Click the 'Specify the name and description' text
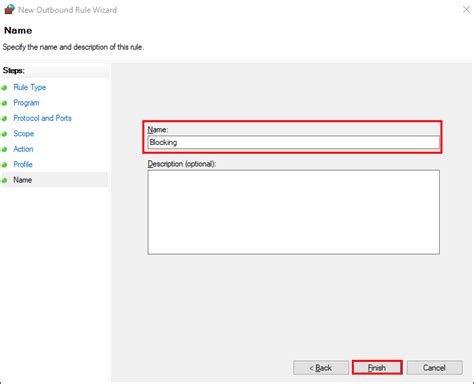 [73, 47]
